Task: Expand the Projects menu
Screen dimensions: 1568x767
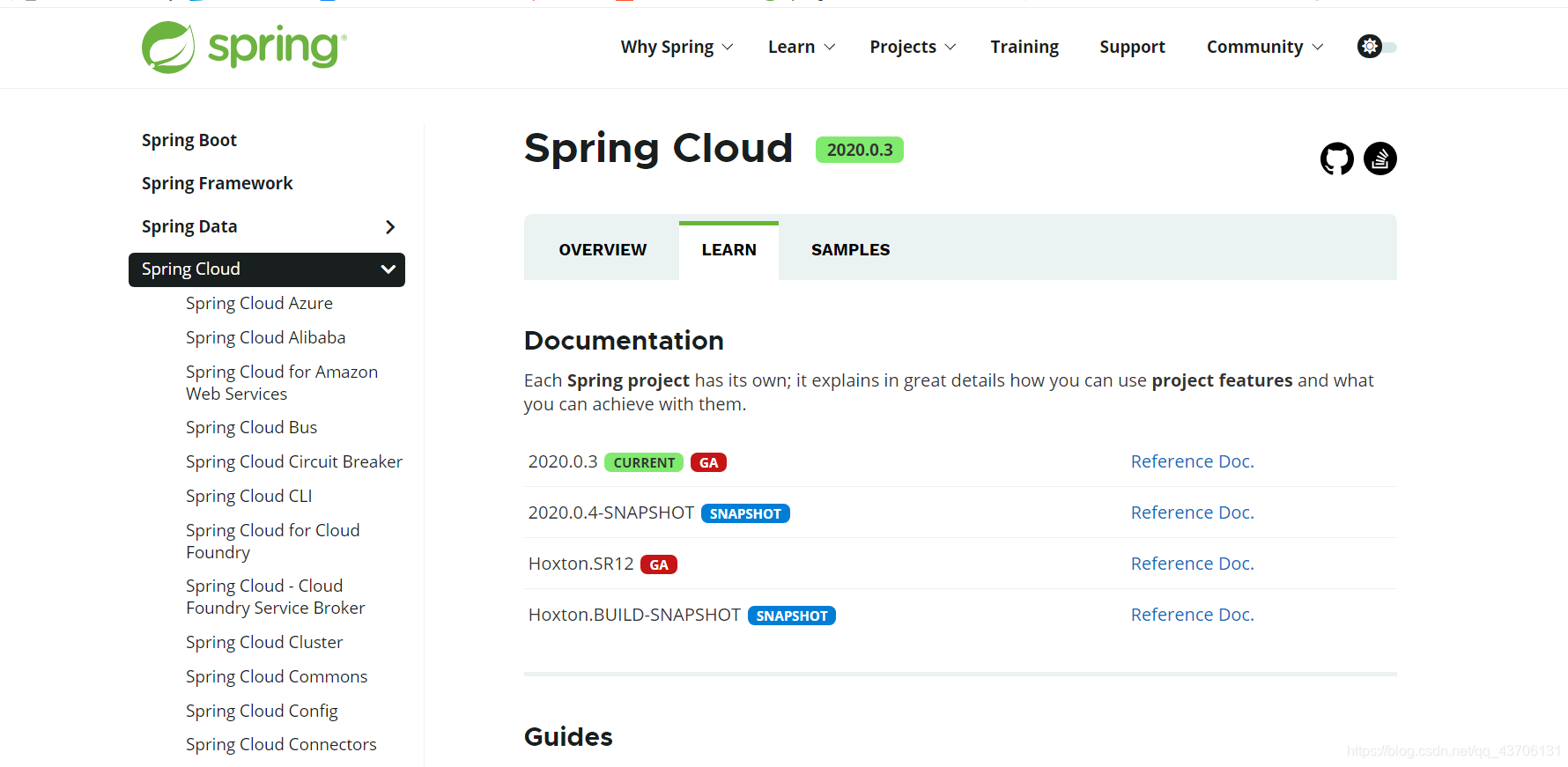Action: point(913,47)
